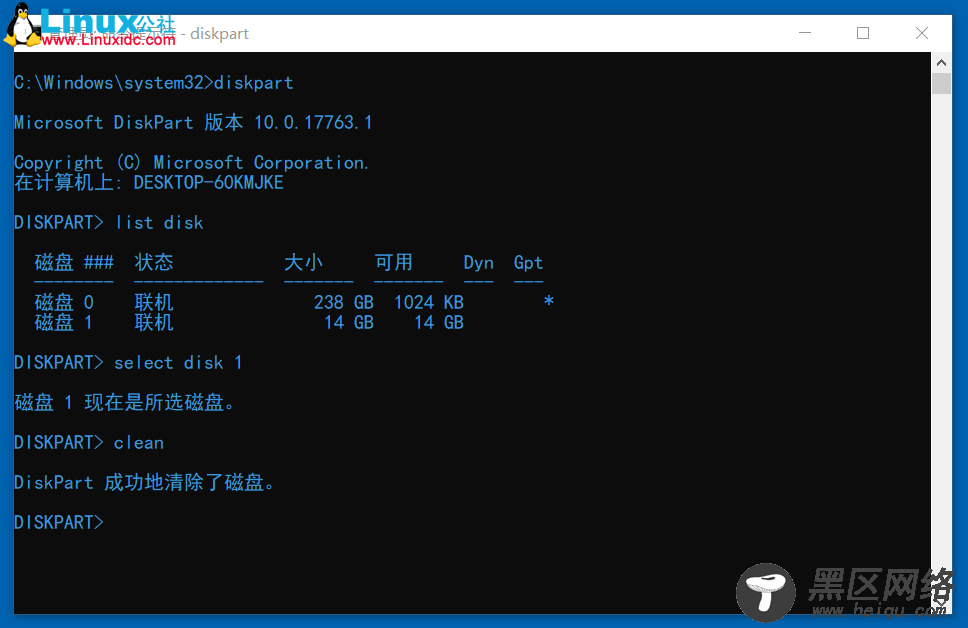Click the '磁盘 0' row label

(x=64, y=303)
